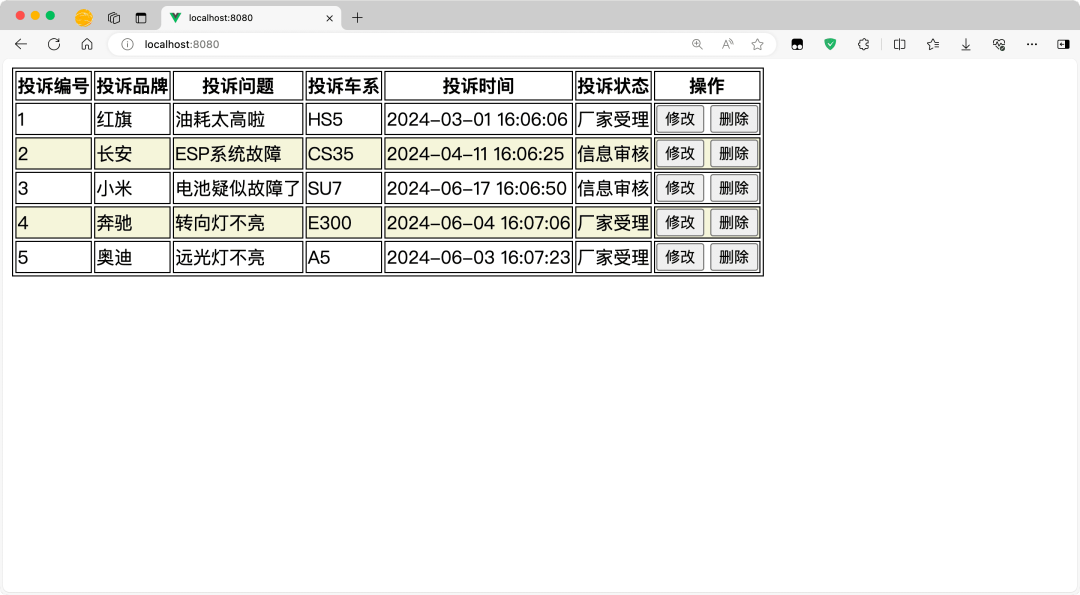Toggle the browser sidebar
The width and height of the screenshot is (1080, 595).
pyautogui.click(x=1063, y=44)
